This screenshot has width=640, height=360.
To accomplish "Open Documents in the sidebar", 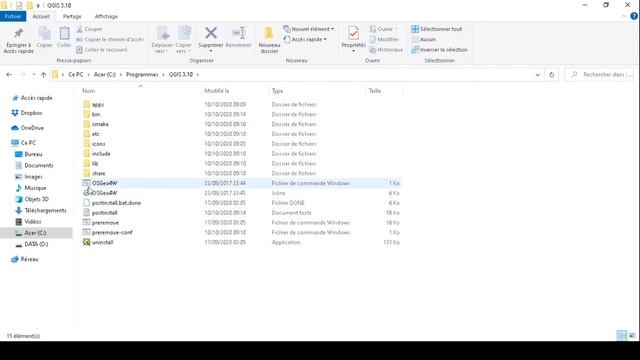I will point(39,165).
